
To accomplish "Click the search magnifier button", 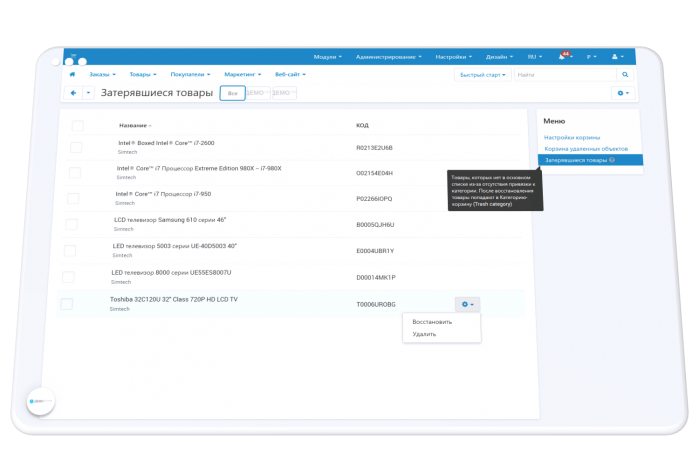I will click(625, 75).
